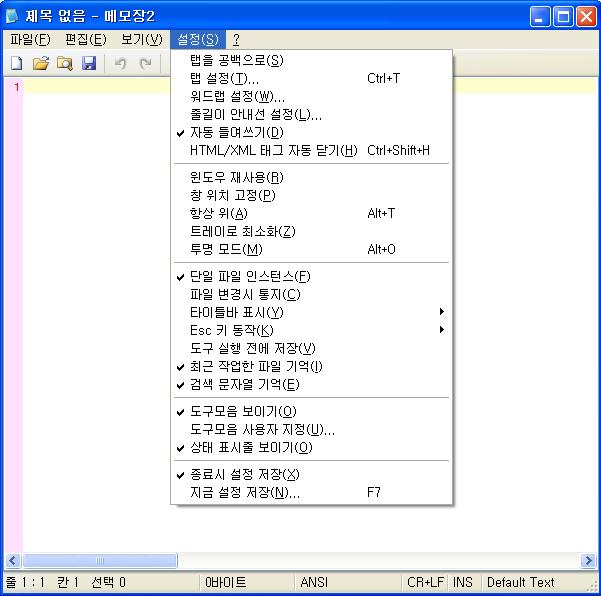Open the 보기(V) menu
Viewport: 601px width, 596px height.
coord(142,39)
